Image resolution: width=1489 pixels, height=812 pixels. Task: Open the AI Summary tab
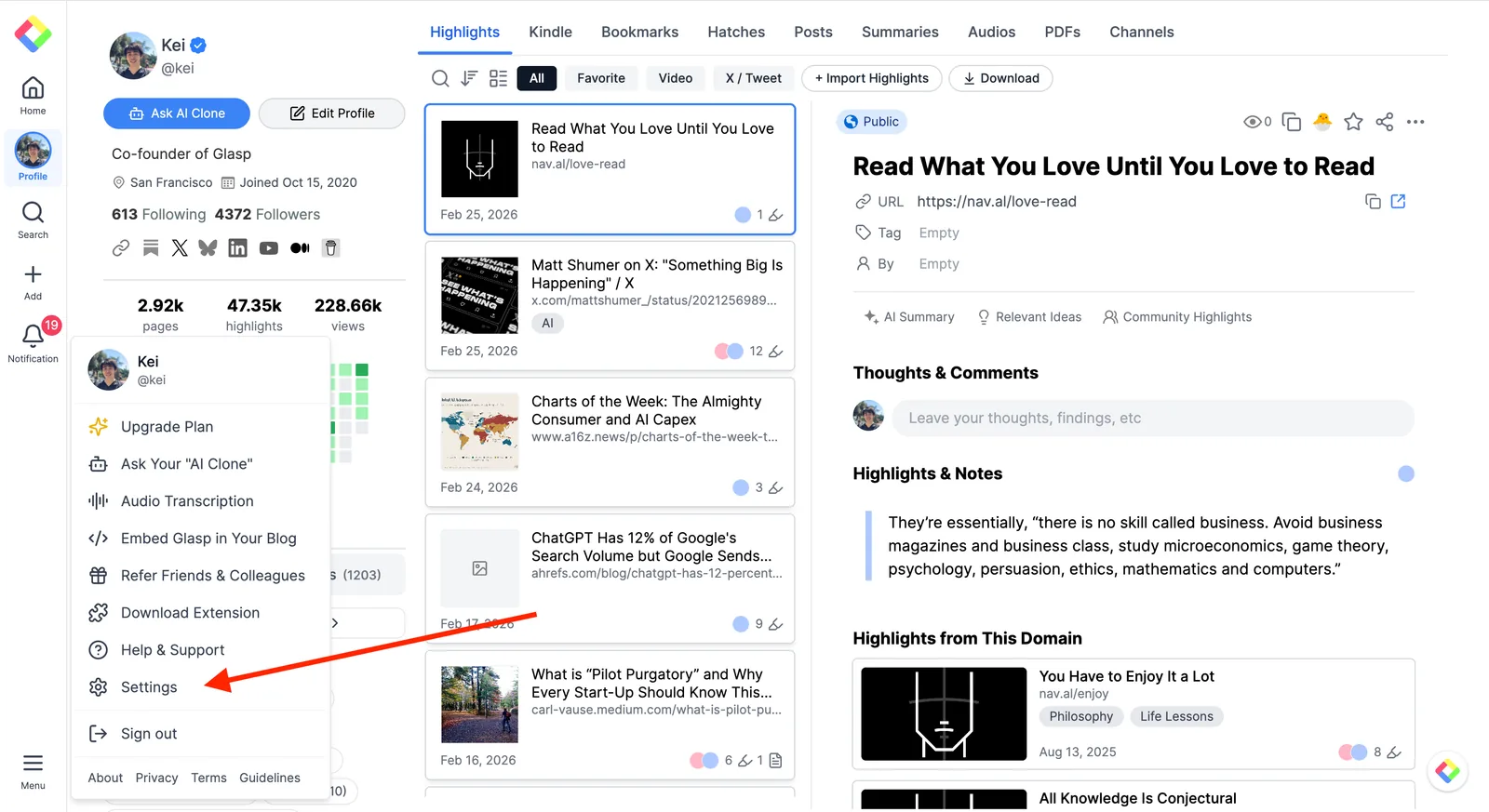(x=909, y=317)
